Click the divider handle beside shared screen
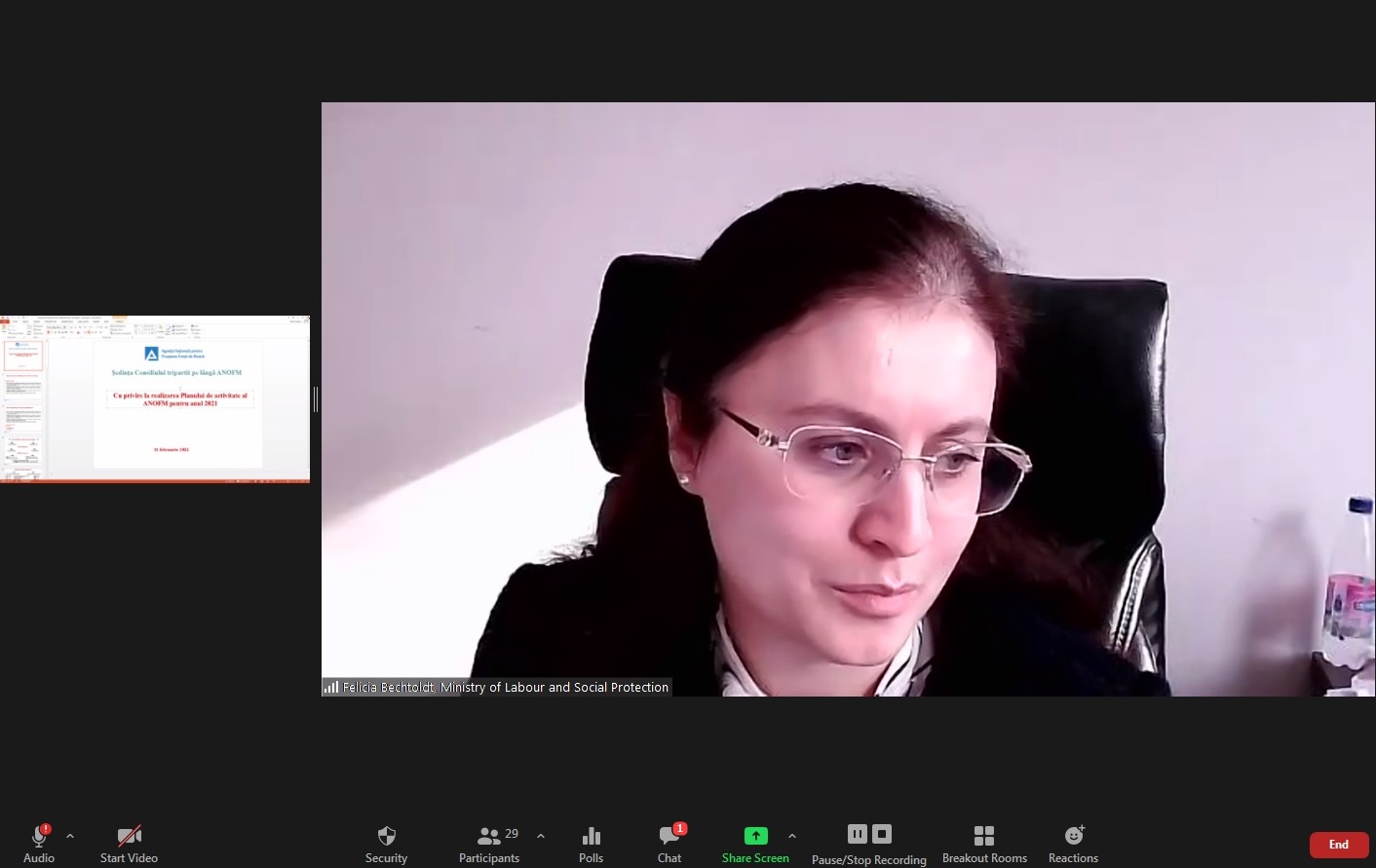Viewport: 1376px width, 868px height. [x=316, y=399]
